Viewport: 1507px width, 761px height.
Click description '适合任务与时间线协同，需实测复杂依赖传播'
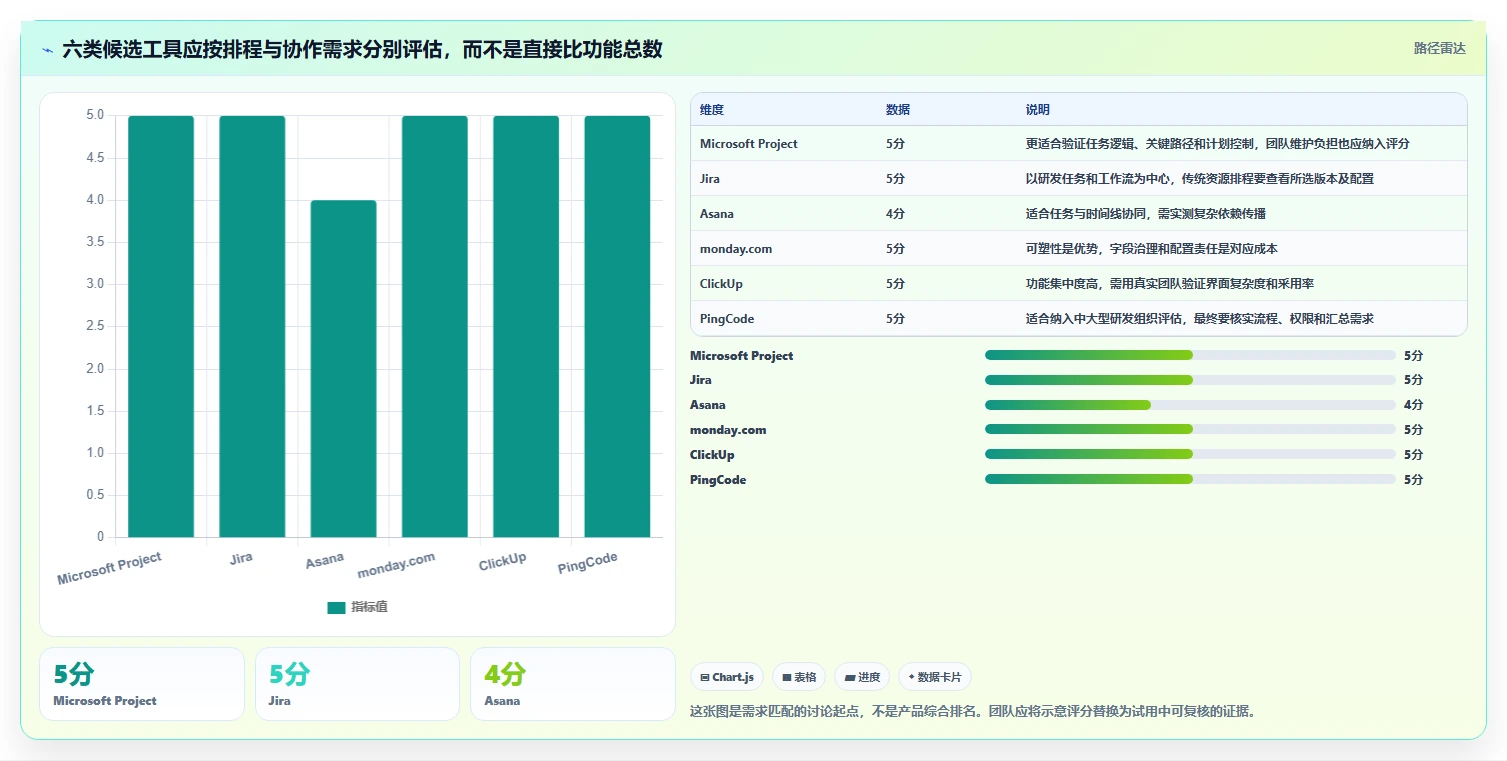click(1148, 214)
